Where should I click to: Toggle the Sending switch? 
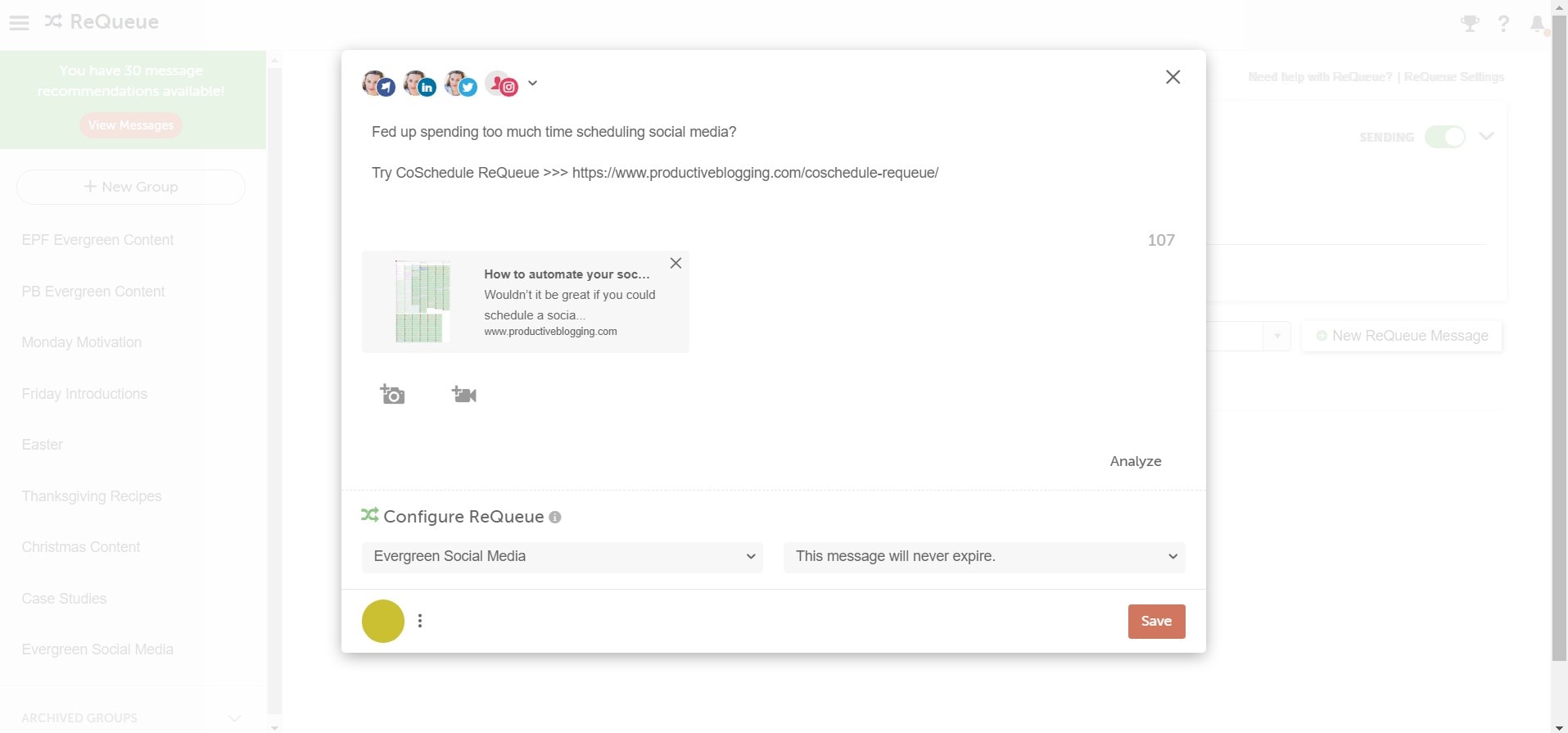pos(1445,137)
